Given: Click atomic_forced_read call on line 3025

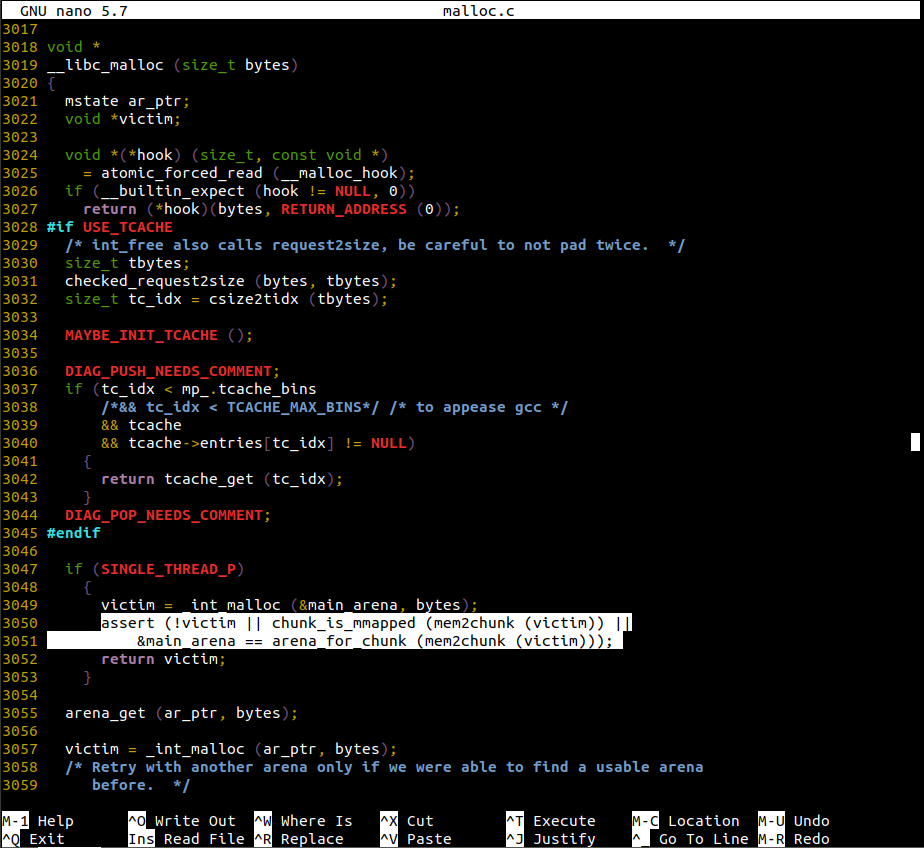Looking at the screenshot, I should [182, 173].
